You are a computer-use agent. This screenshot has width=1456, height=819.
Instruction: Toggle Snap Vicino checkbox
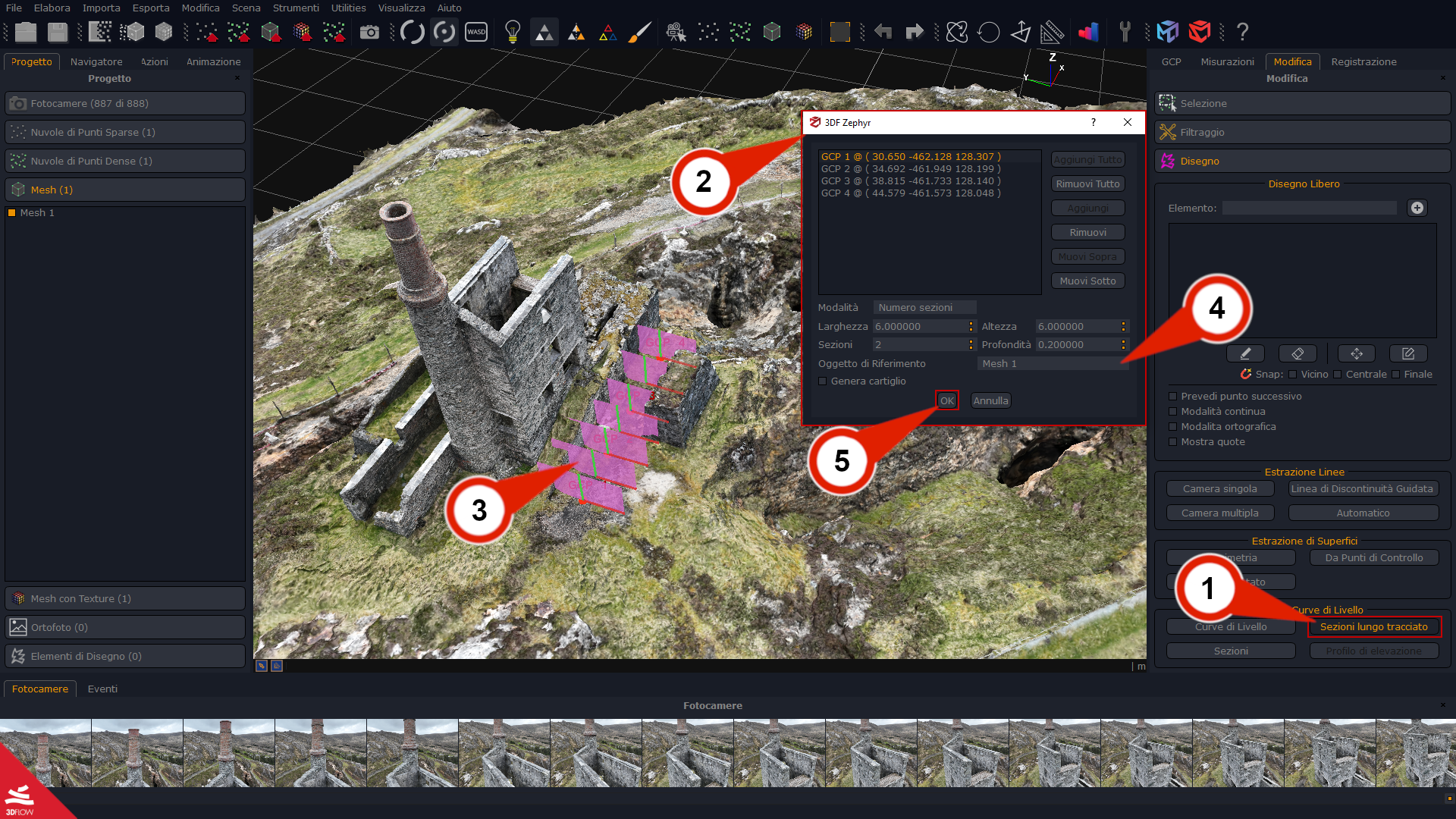point(1293,375)
